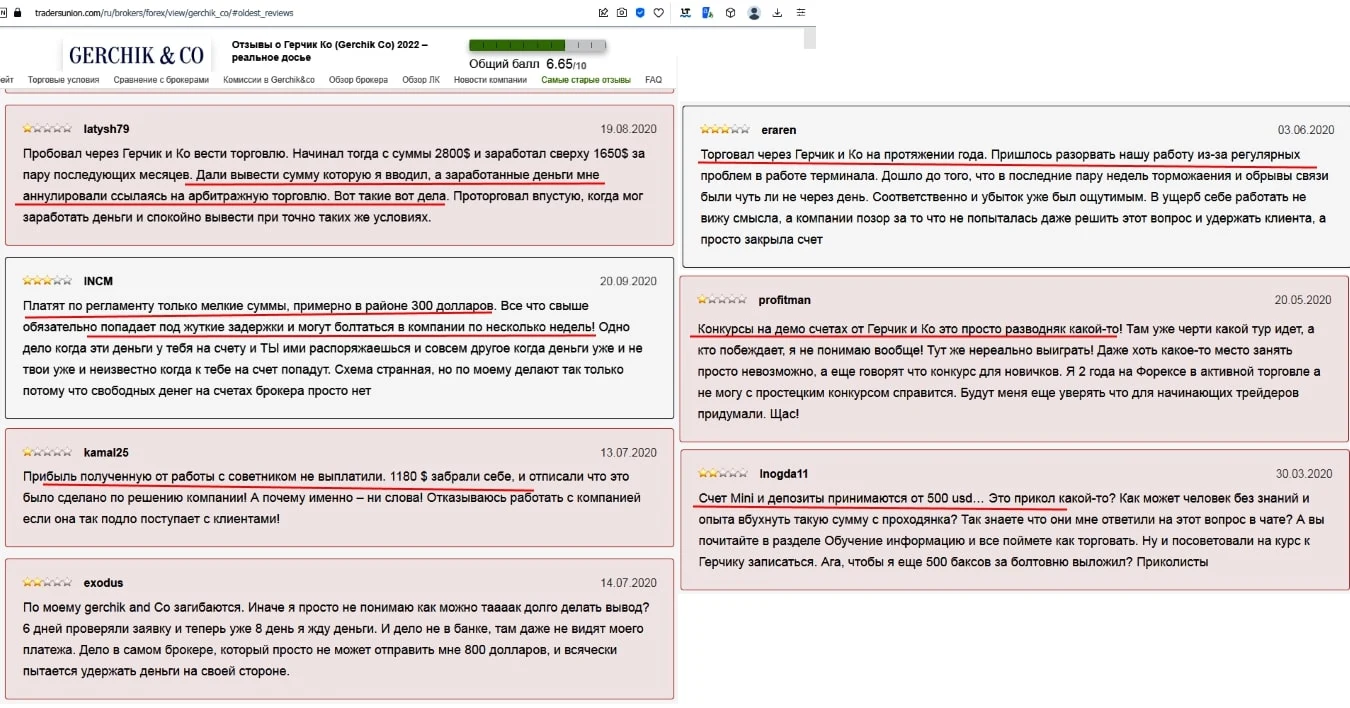Click username latysh79
Screen dimensions: 1350x708
pos(107,129)
